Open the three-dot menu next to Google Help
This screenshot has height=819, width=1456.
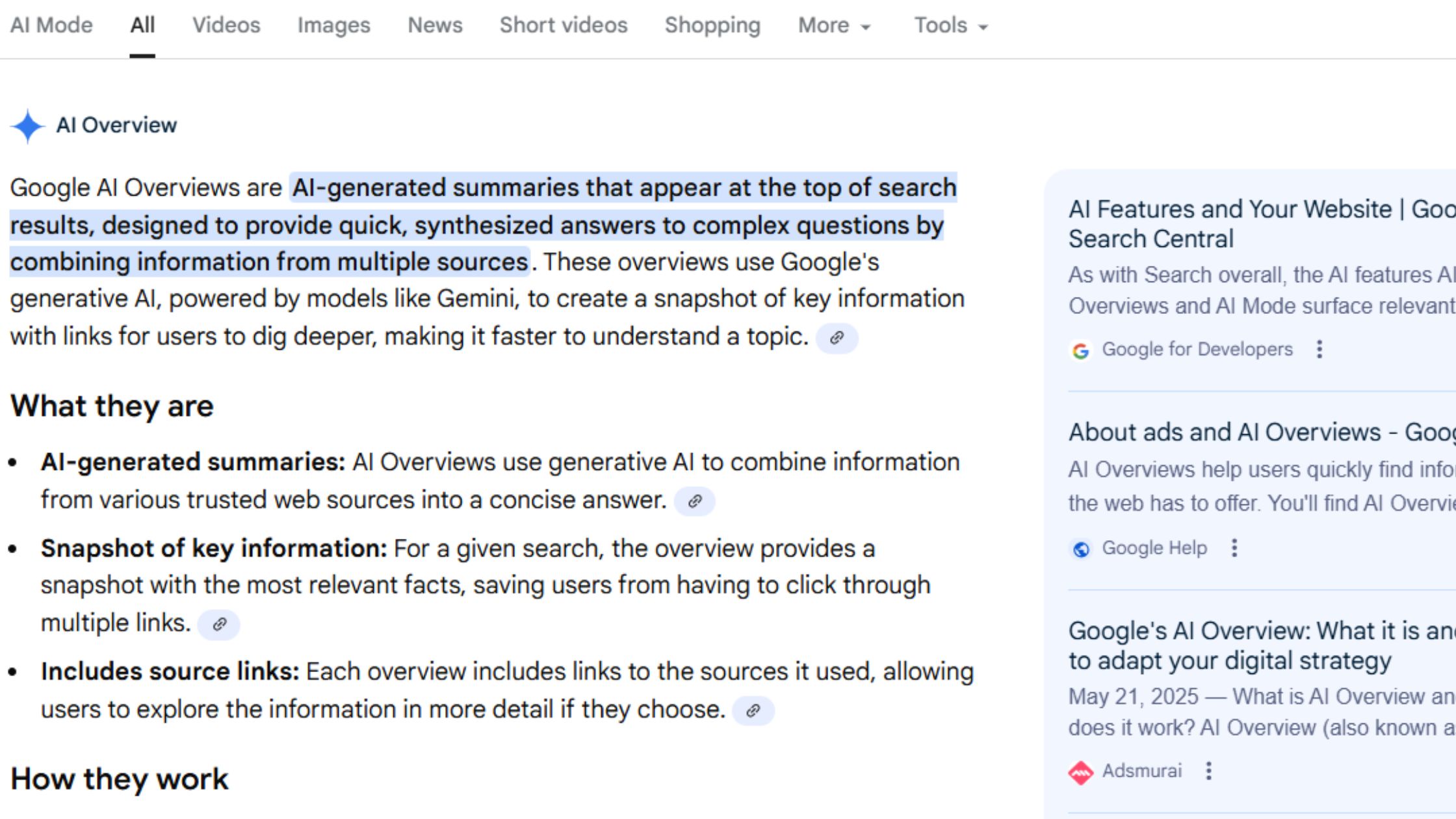pyautogui.click(x=1234, y=548)
